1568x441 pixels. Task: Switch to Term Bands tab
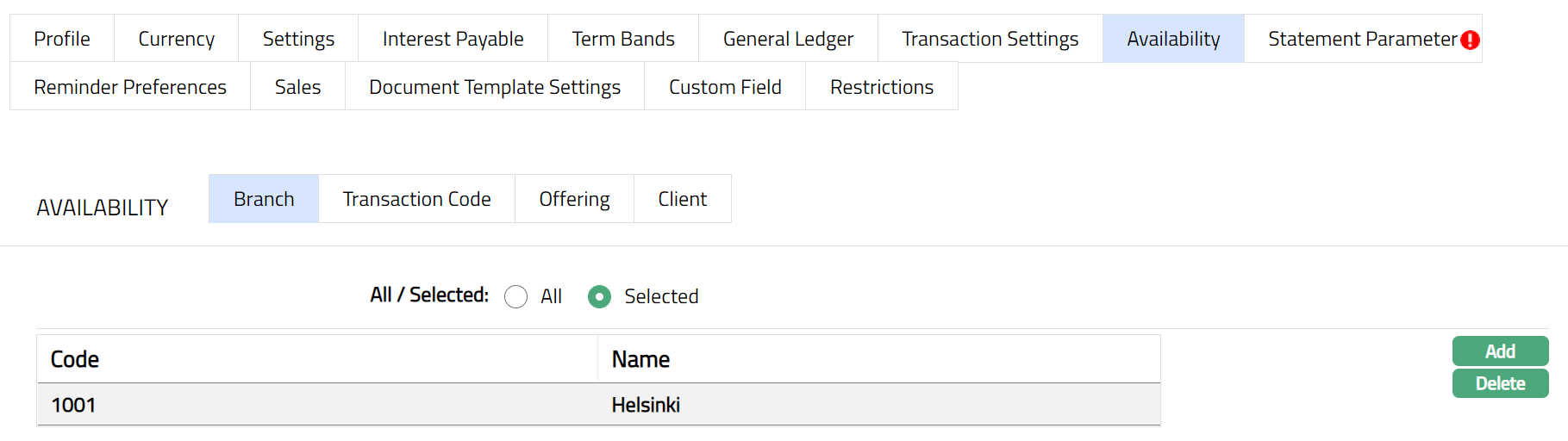pos(623,39)
